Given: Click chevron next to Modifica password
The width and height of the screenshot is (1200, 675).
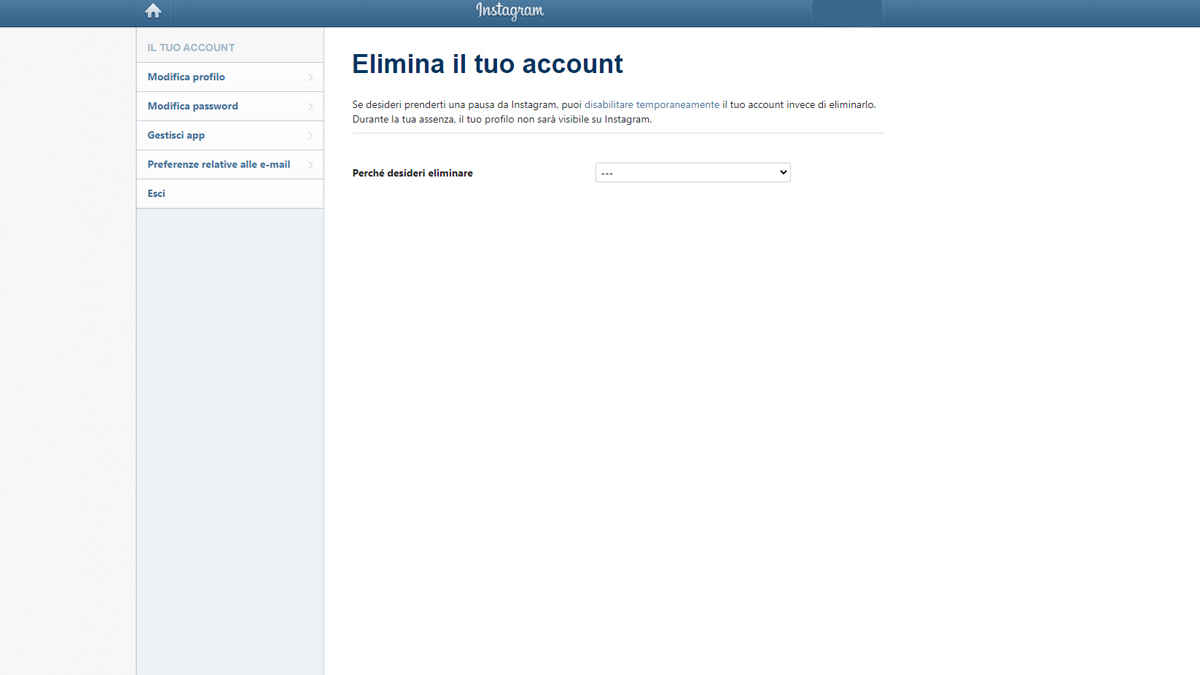Looking at the screenshot, I should (311, 106).
